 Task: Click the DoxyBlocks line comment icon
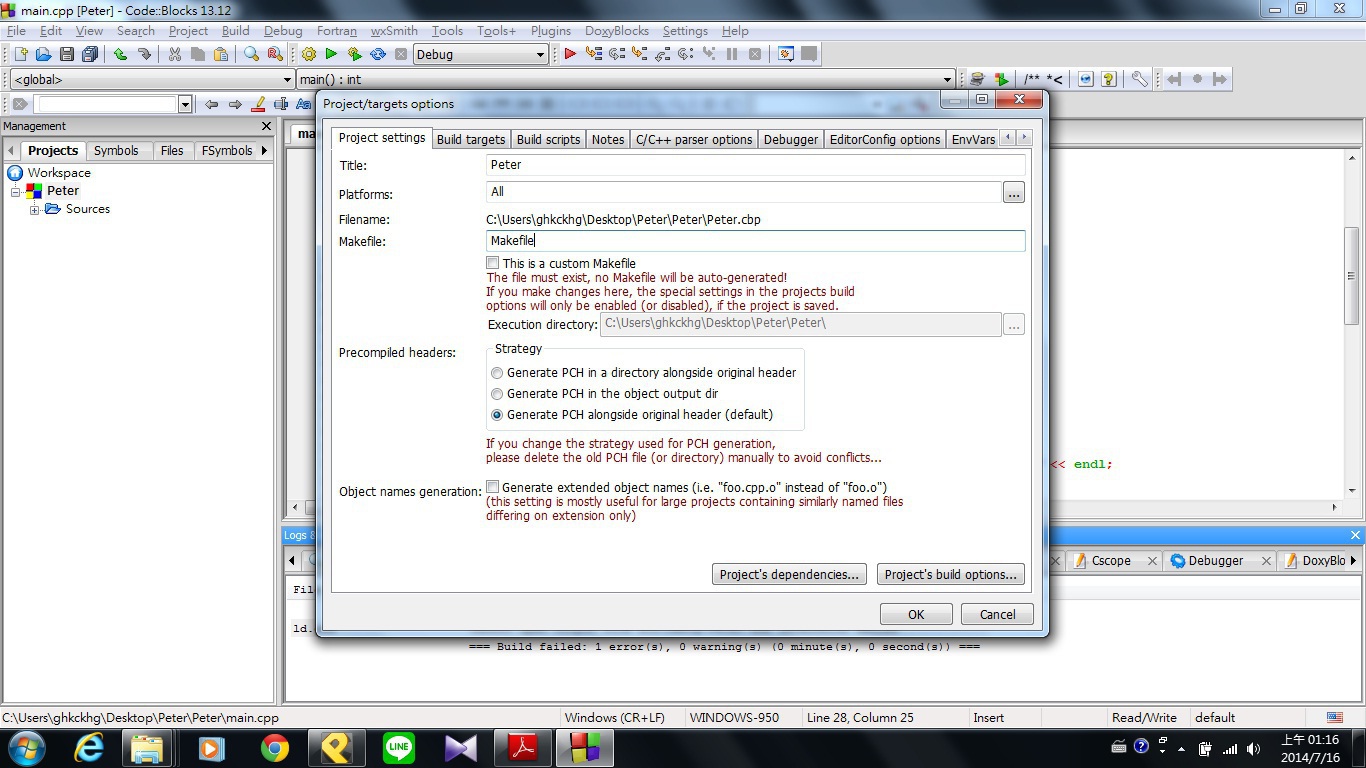point(1056,79)
